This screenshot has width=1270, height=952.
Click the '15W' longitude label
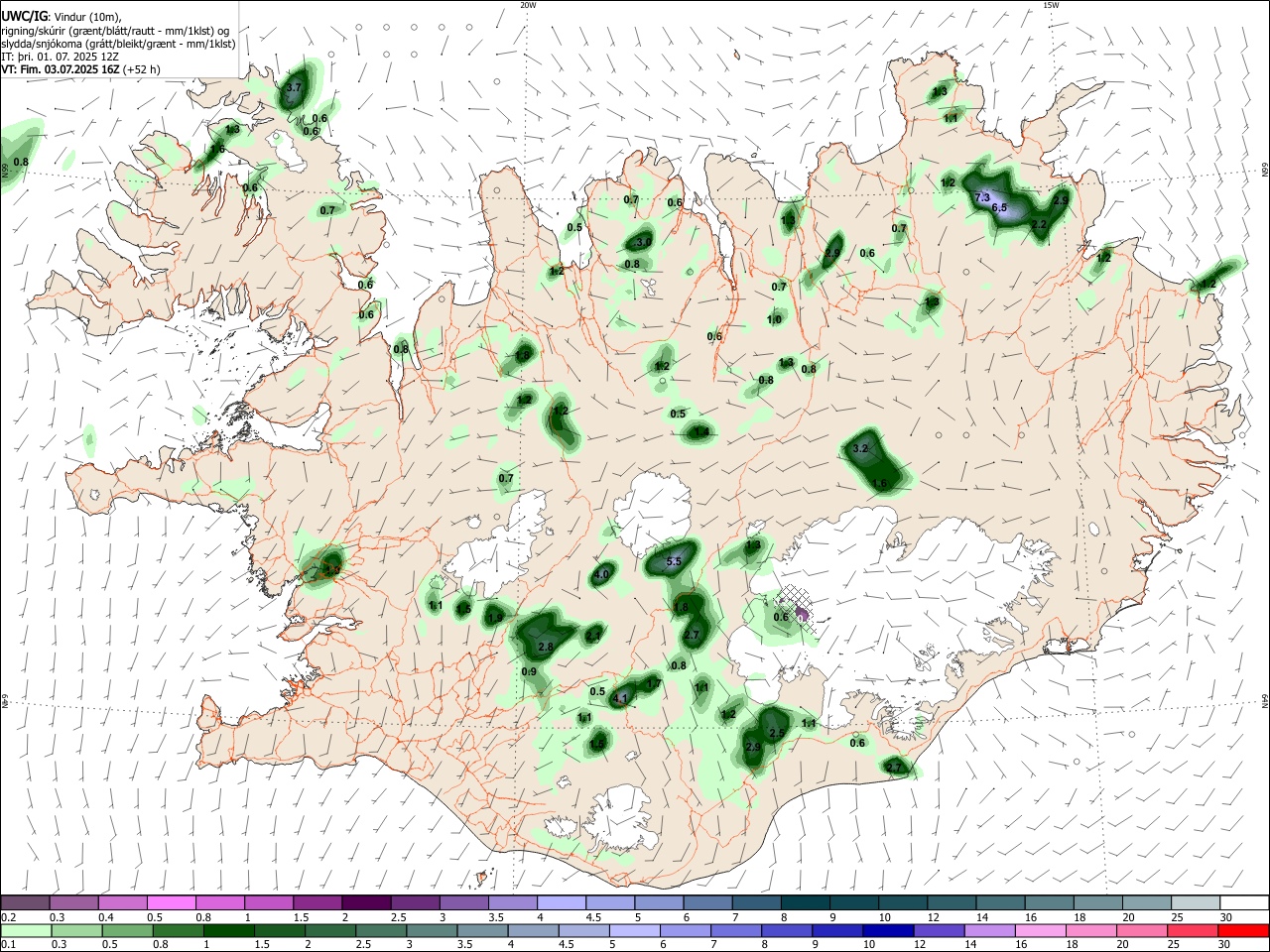pyautogui.click(x=1051, y=5)
